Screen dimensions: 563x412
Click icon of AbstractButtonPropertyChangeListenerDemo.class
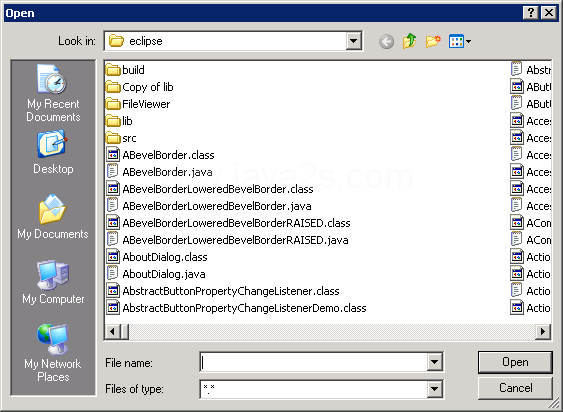coord(113,308)
